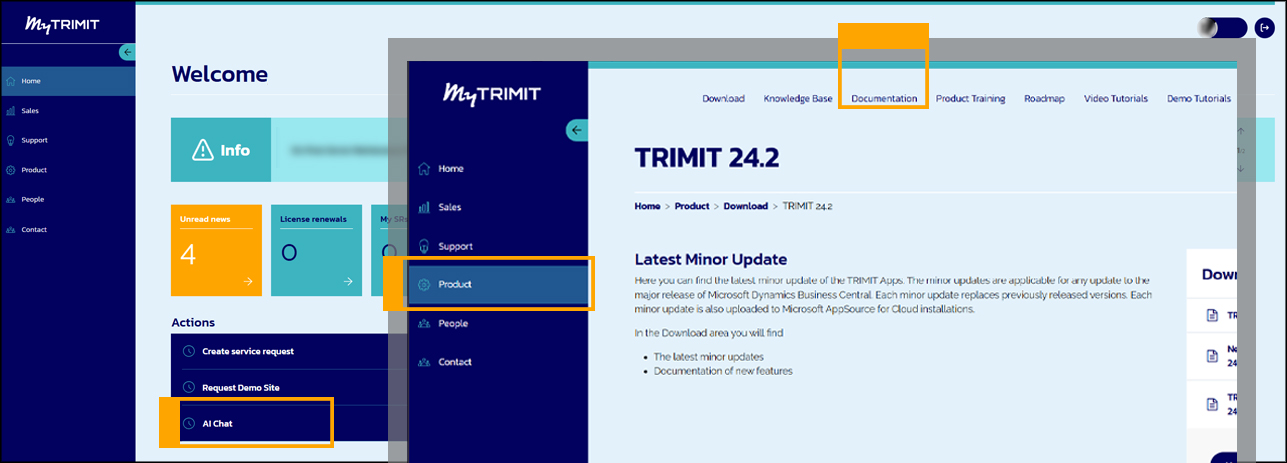The width and height of the screenshot is (1287, 463).
Task: Click the clock icon beside Create service request
Action: point(189,351)
